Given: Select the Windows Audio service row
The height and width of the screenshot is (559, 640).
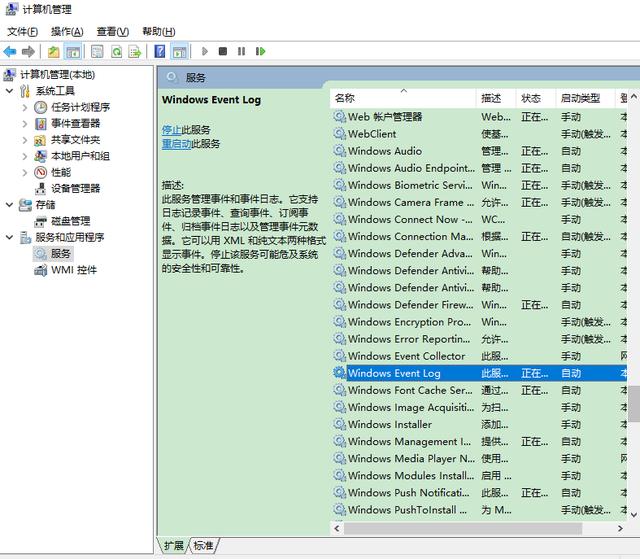Looking at the screenshot, I should pos(479,151).
